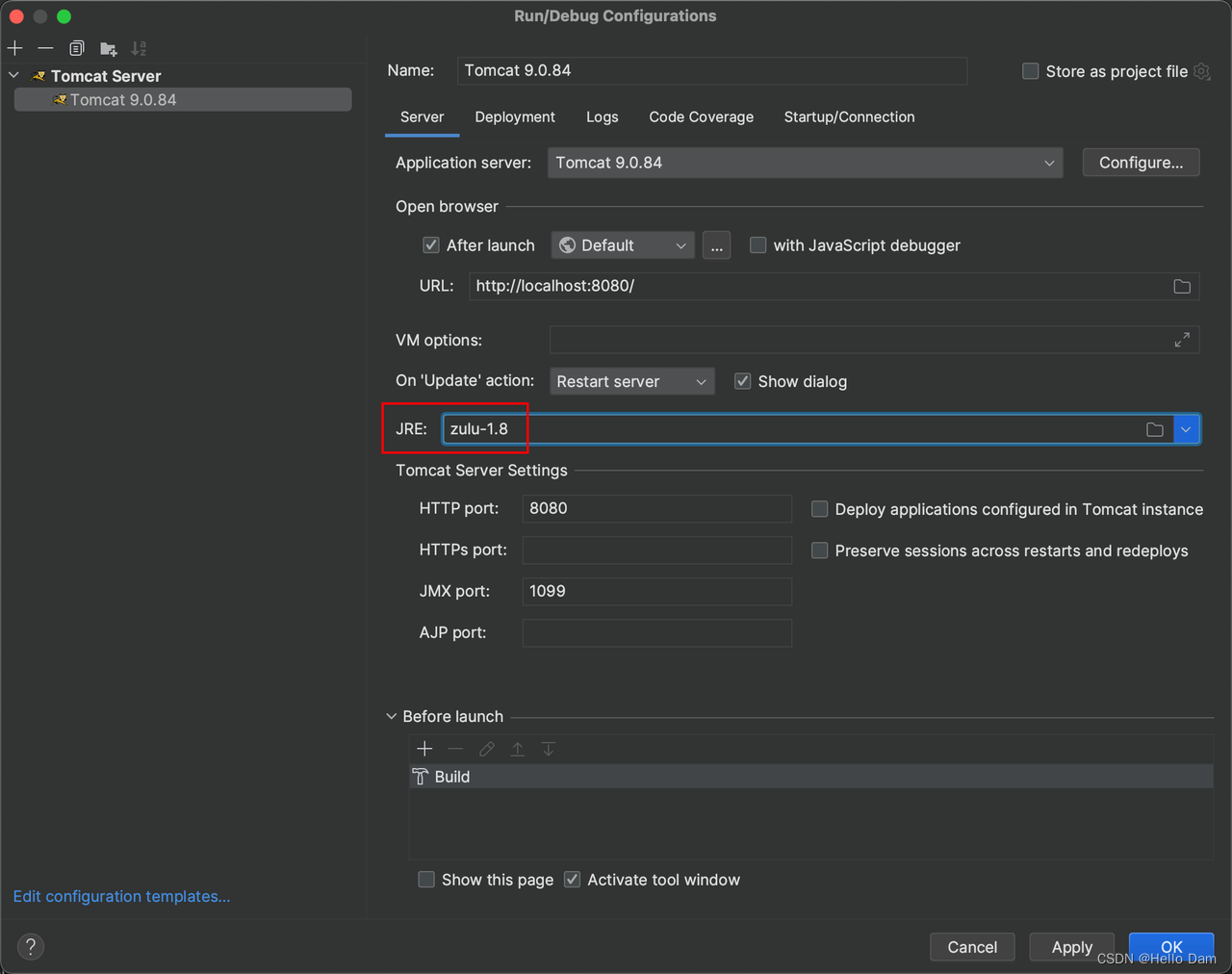Open Default browser dropdown
Screen dimensions: 1232x974
(623, 245)
